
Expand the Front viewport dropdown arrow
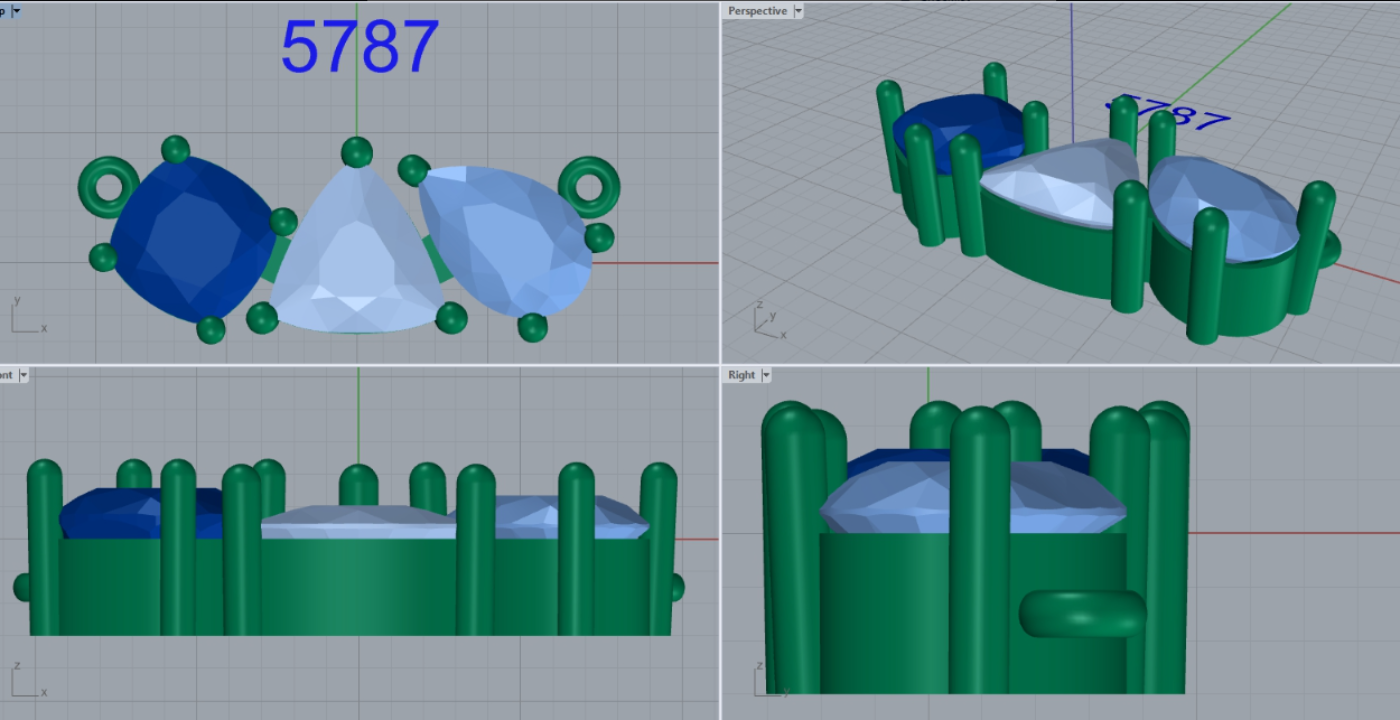[23, 375]
